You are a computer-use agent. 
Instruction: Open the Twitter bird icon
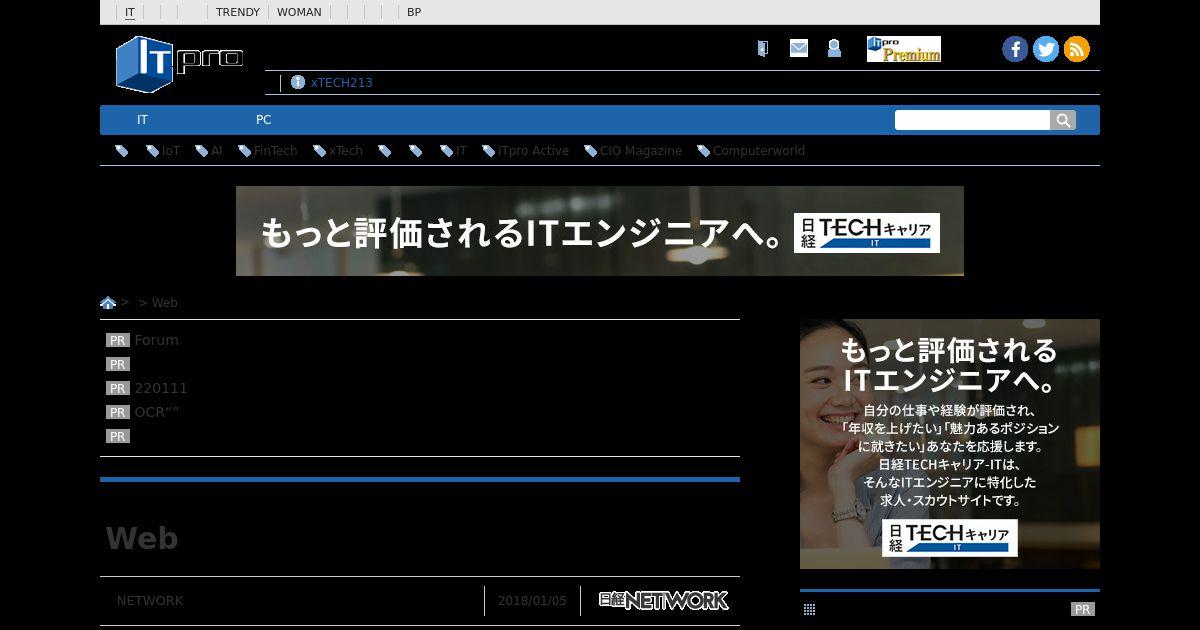[1046, 49]
